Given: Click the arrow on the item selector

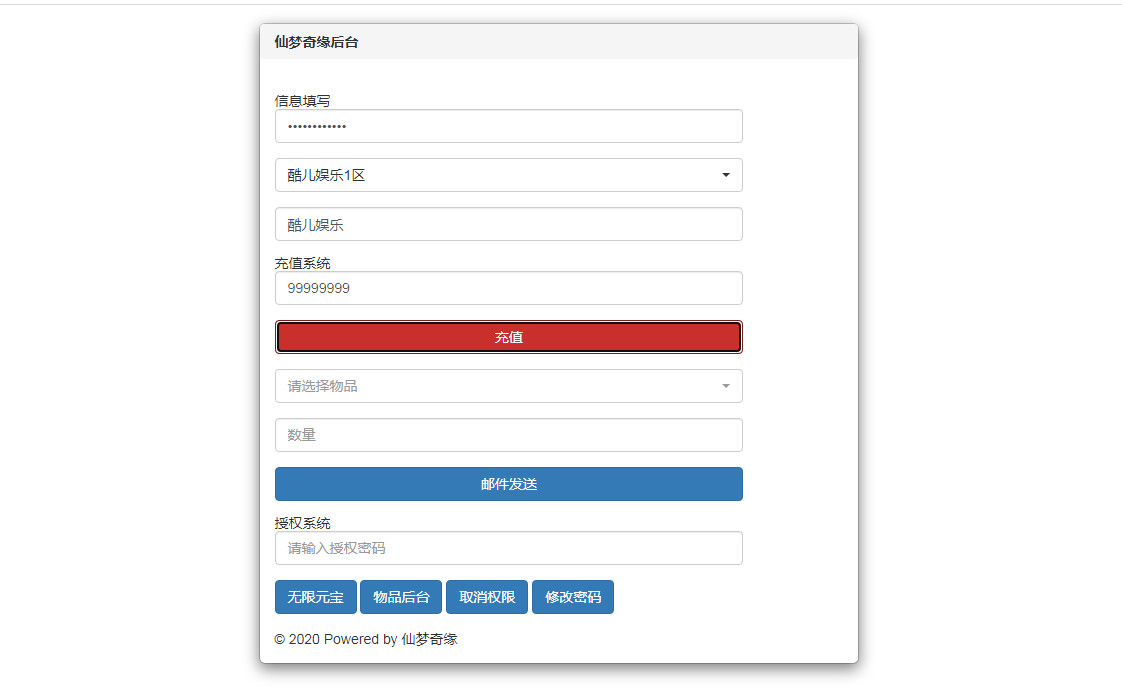Looking at the screenshot, I should (725, 386).
